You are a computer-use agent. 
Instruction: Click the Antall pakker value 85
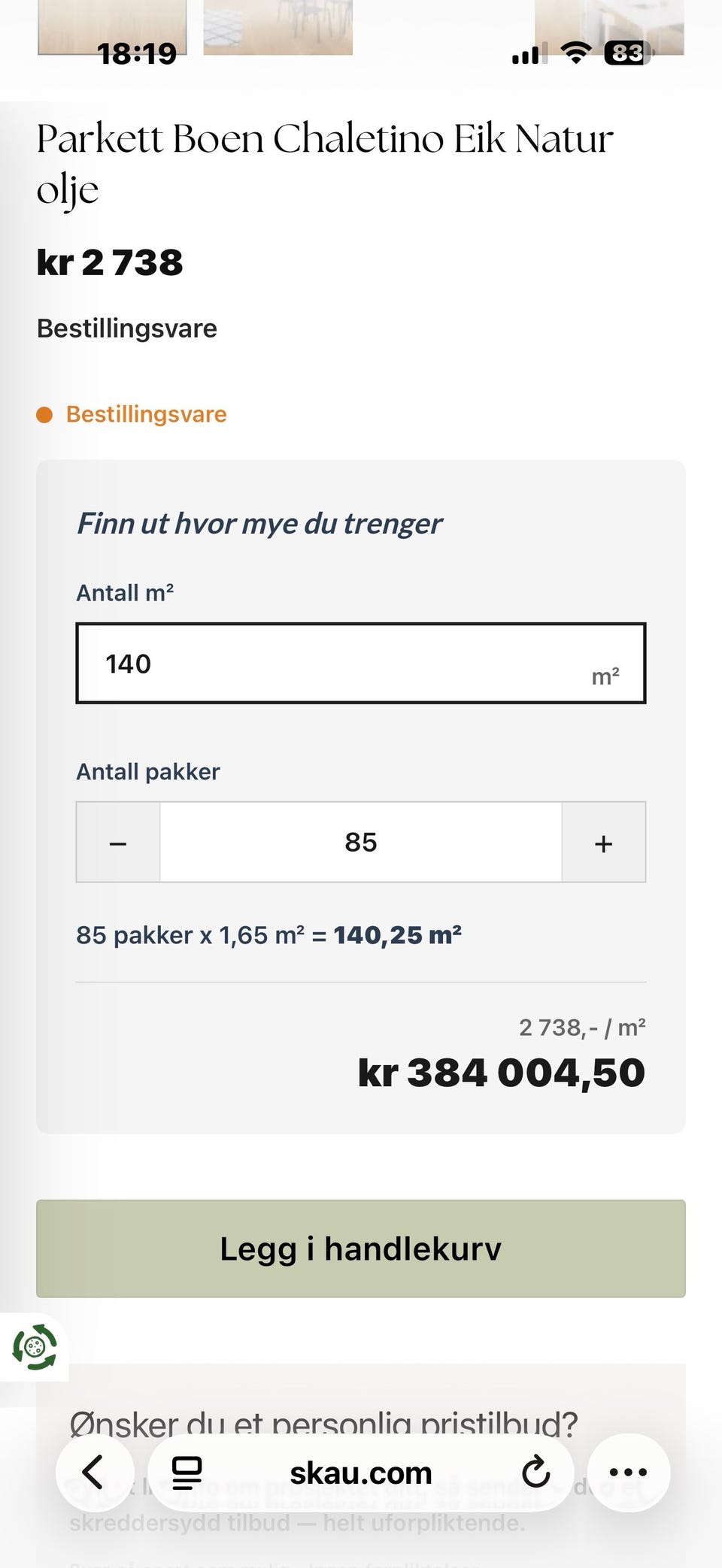(x=361, y=842)
